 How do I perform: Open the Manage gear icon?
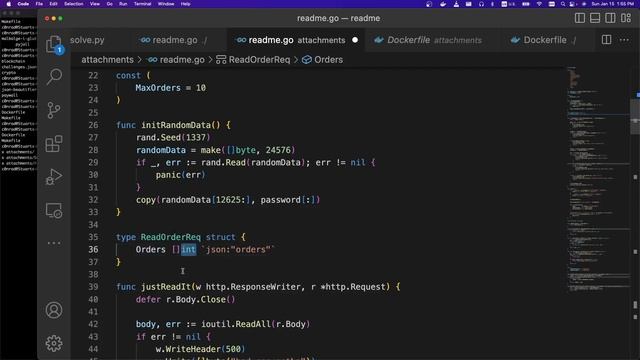tap(54, 344)
